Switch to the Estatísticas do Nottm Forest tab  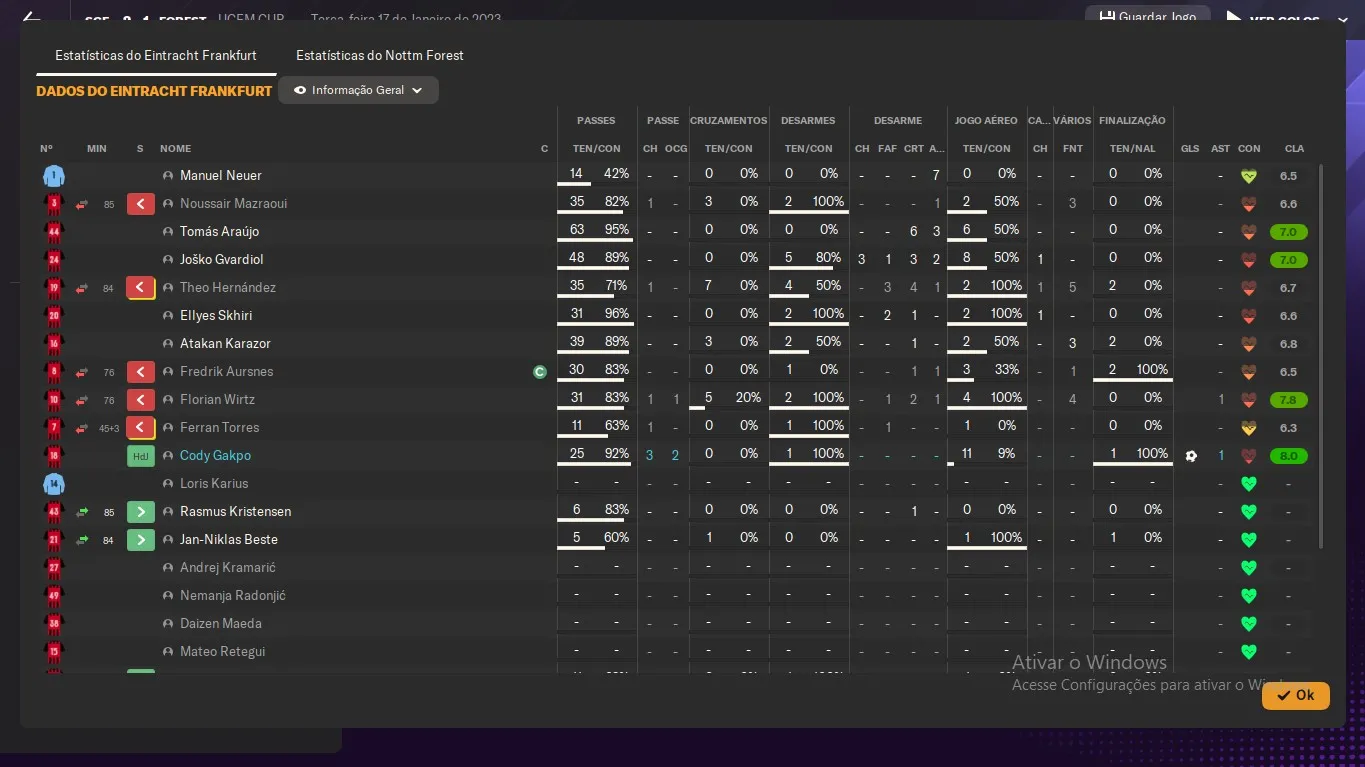[380, 55]
